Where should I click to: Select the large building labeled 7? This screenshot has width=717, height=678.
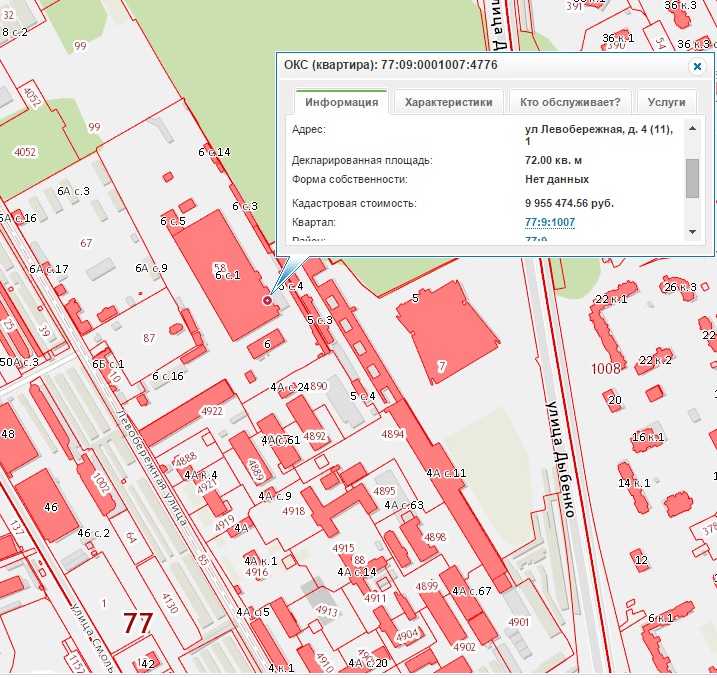pos(447,335)
